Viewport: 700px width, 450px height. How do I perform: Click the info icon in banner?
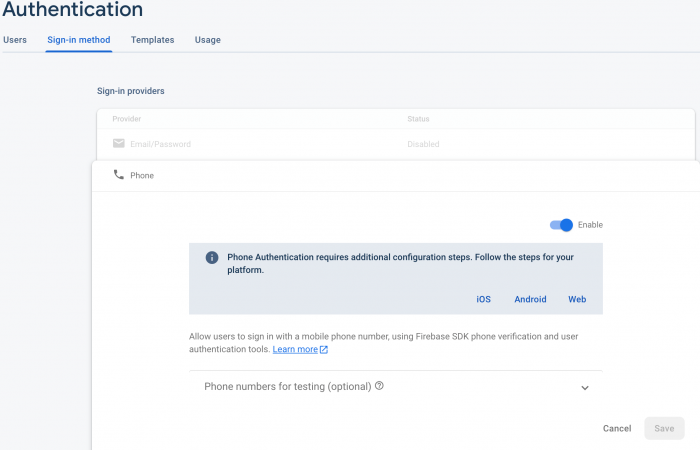(x=212, y=257)
